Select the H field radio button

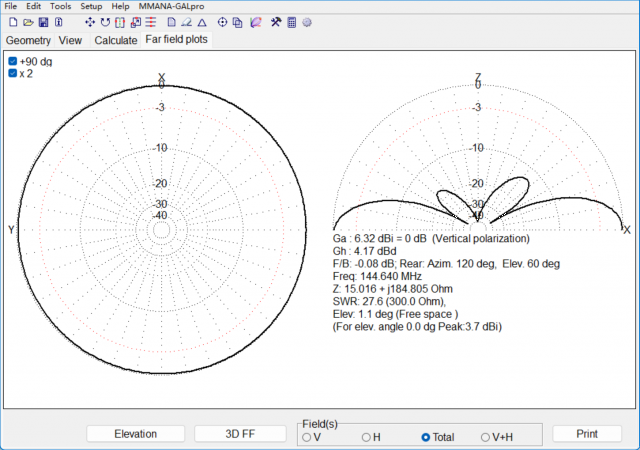[366, 438]
